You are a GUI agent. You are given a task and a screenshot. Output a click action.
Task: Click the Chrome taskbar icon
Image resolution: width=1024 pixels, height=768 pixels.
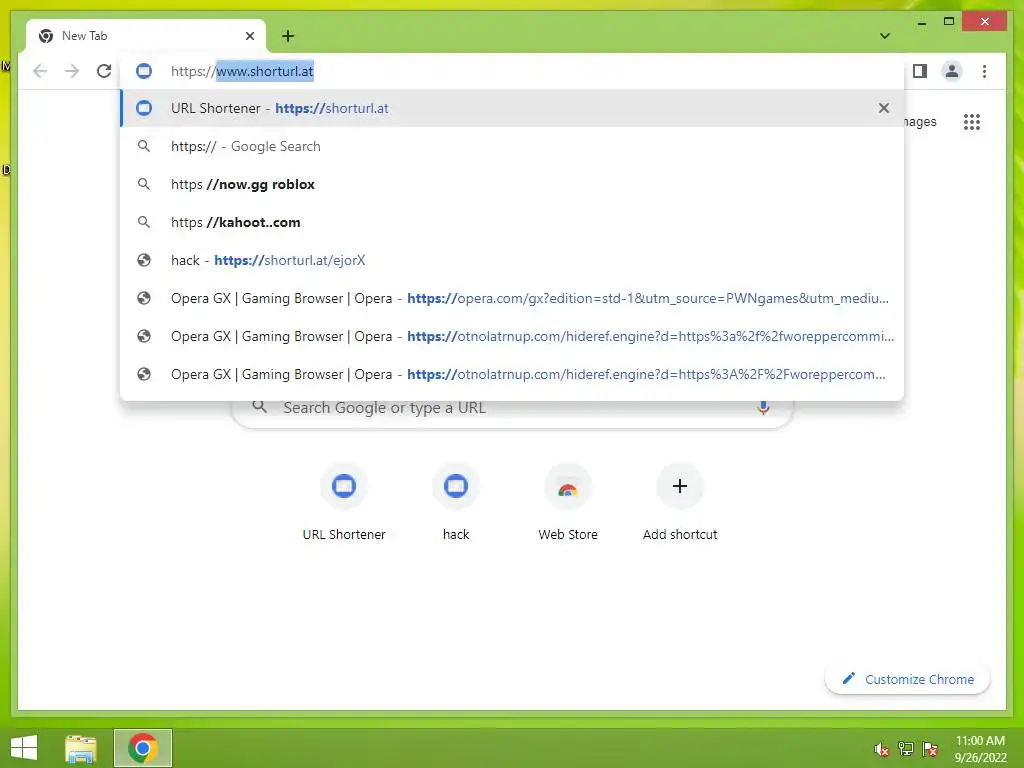[x=143, y=748]
